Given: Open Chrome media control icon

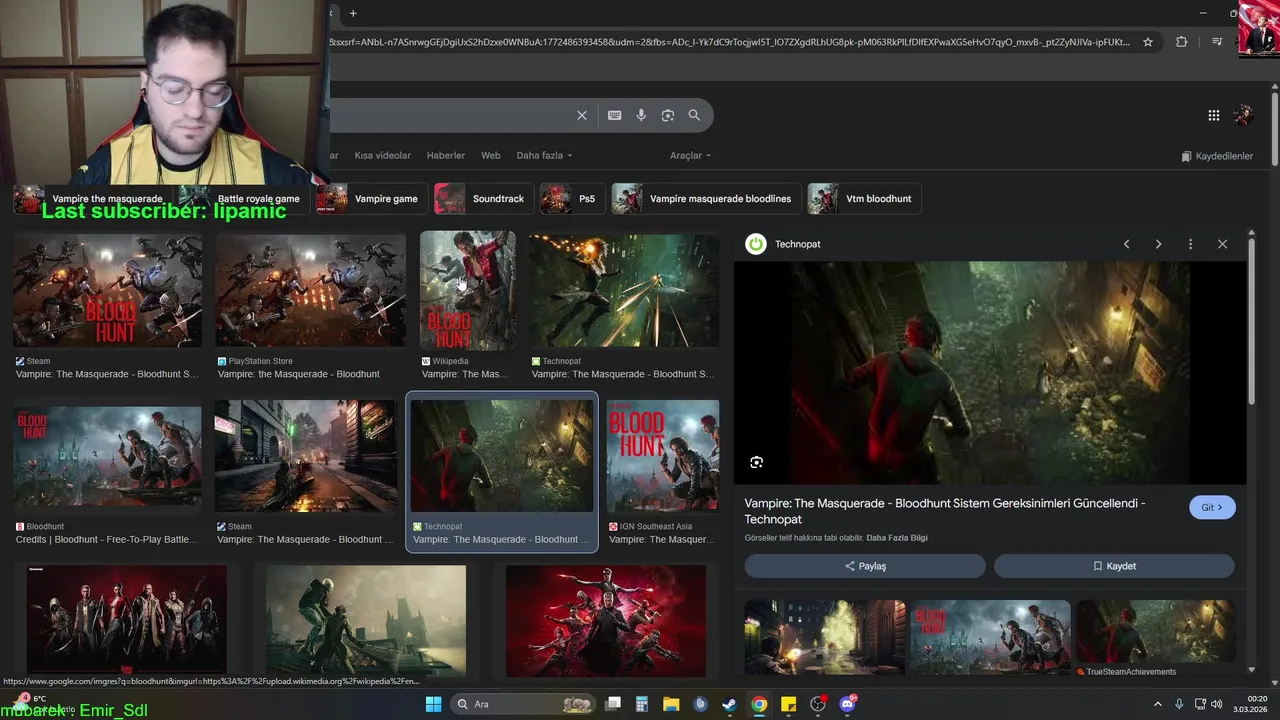Looking at the screenshot, I should [x=1217, y=42].
